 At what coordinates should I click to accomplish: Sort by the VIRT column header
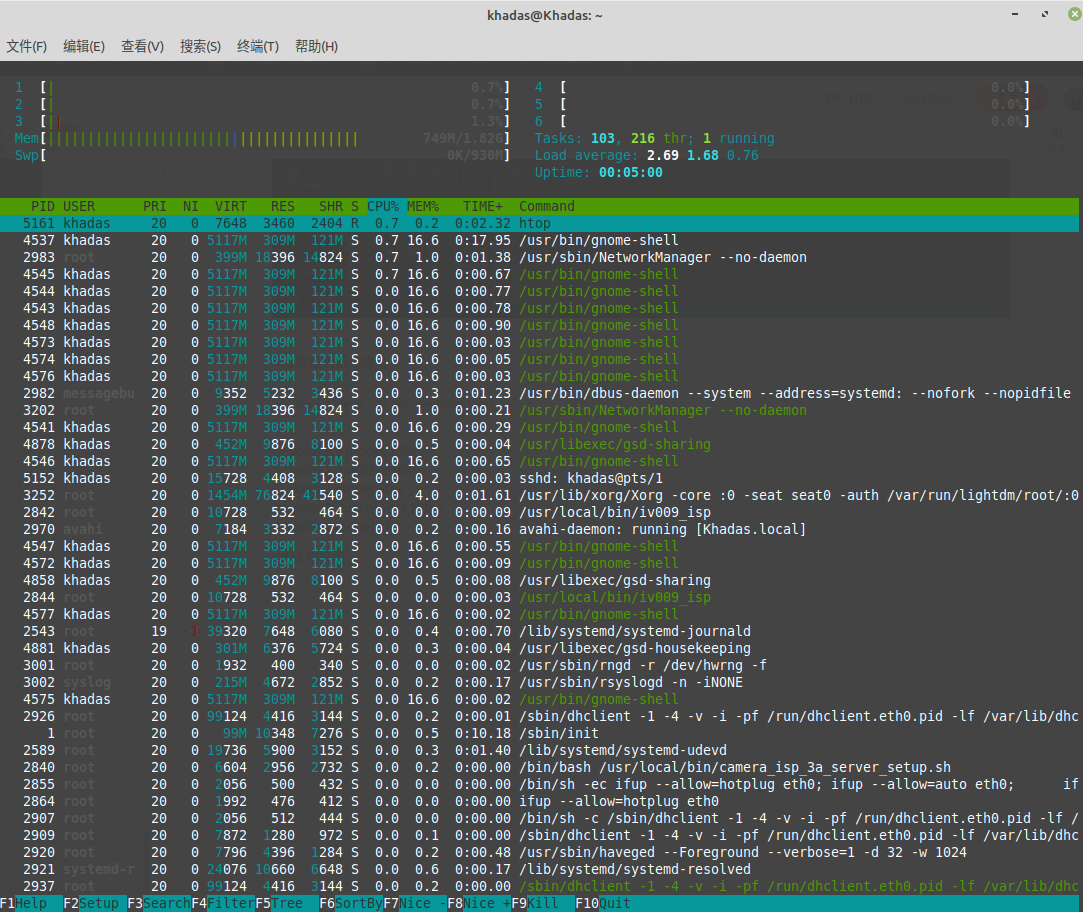pos(231,207)
